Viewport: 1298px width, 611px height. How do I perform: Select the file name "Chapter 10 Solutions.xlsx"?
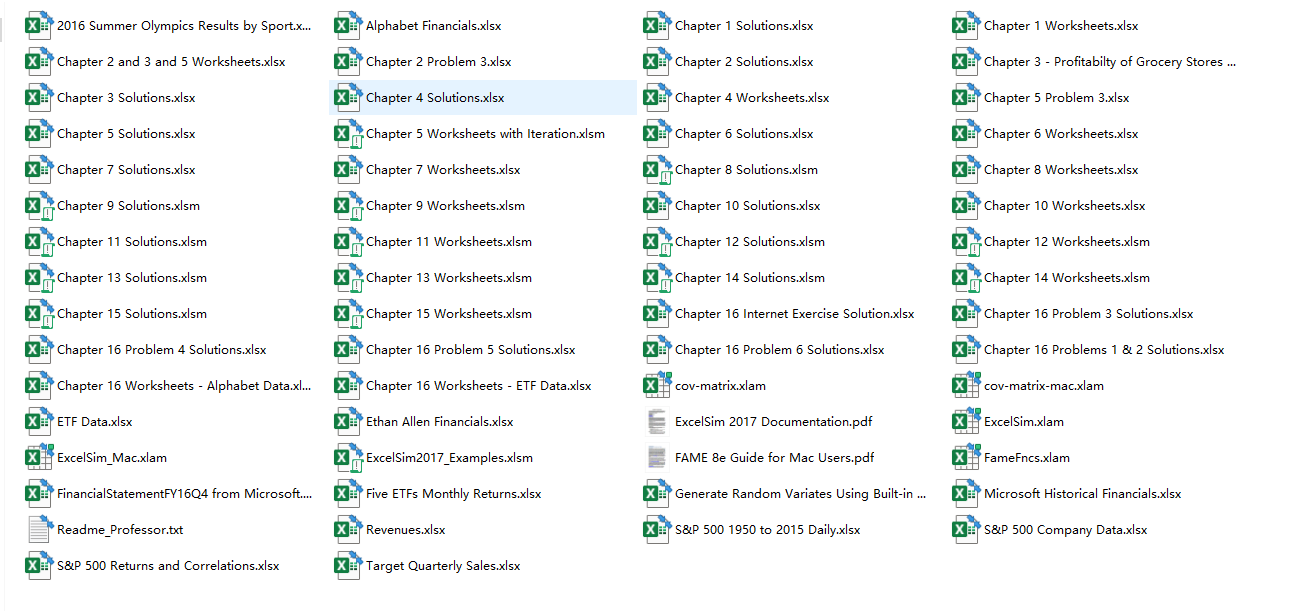[x=748, y=206]
